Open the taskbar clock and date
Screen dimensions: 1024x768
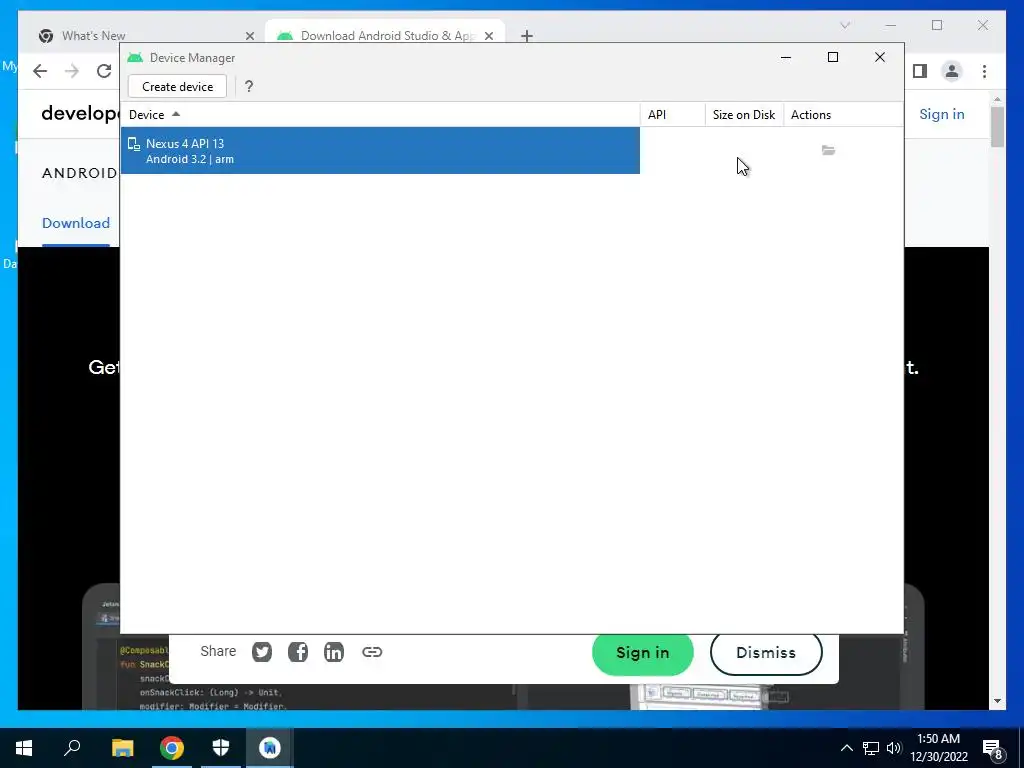point(938,748)
